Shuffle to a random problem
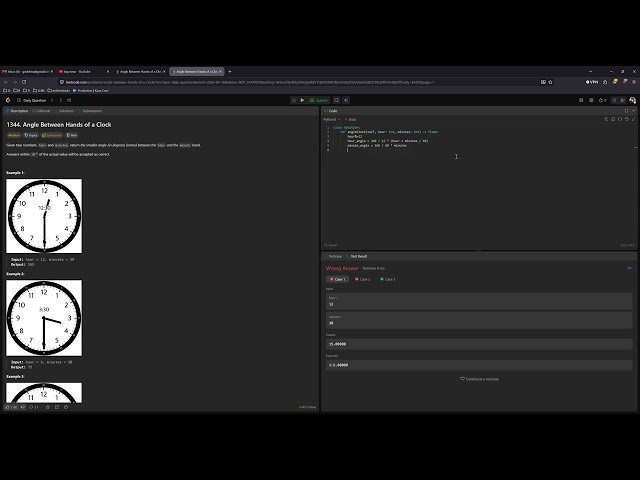Screen dimensions: 640x480 69,100
